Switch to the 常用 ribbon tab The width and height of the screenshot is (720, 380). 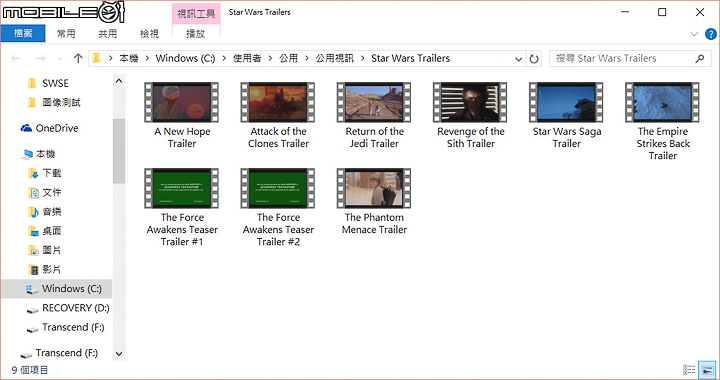pyautogui.click(x=66, y=34)
